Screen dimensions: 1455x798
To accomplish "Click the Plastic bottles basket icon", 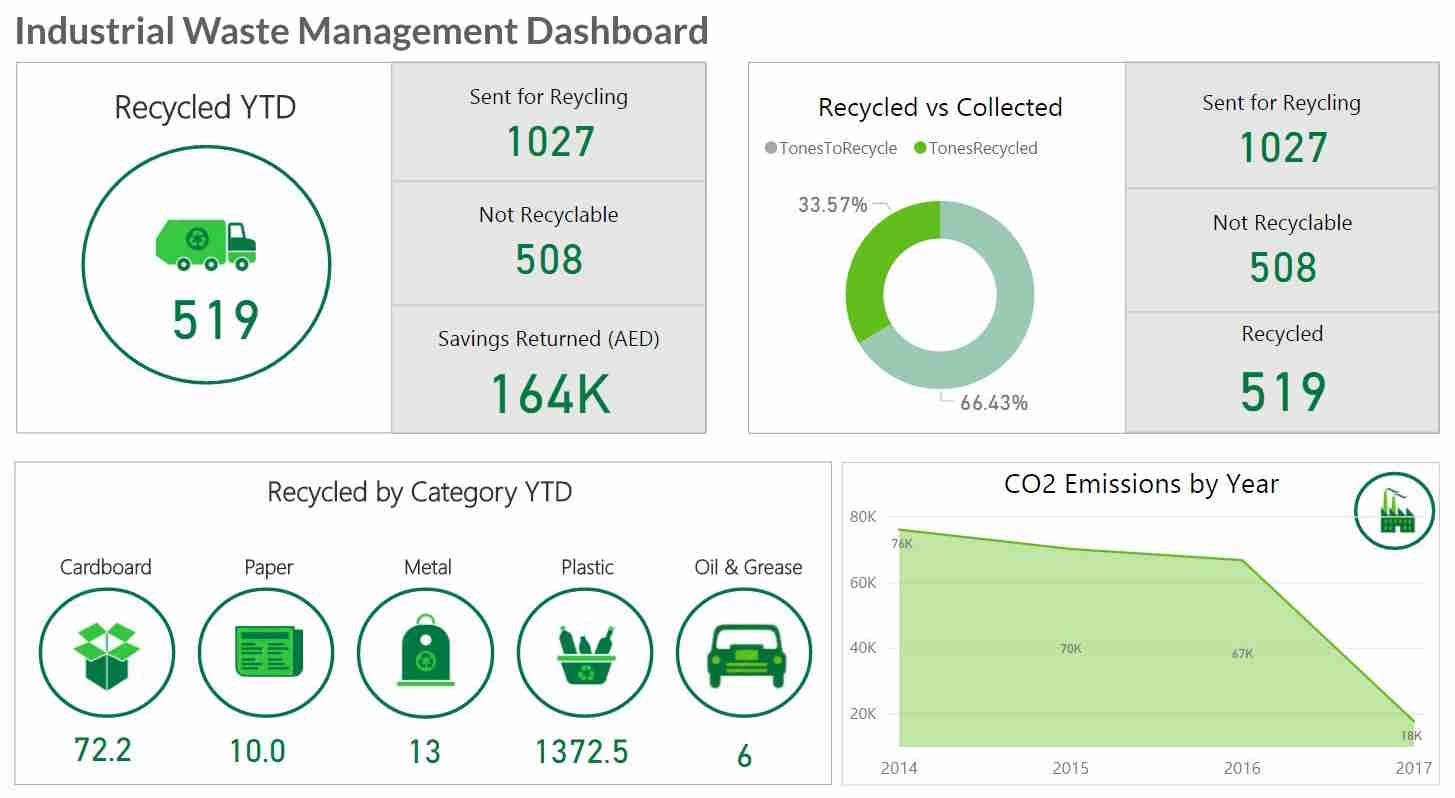I will coord(585,655).
